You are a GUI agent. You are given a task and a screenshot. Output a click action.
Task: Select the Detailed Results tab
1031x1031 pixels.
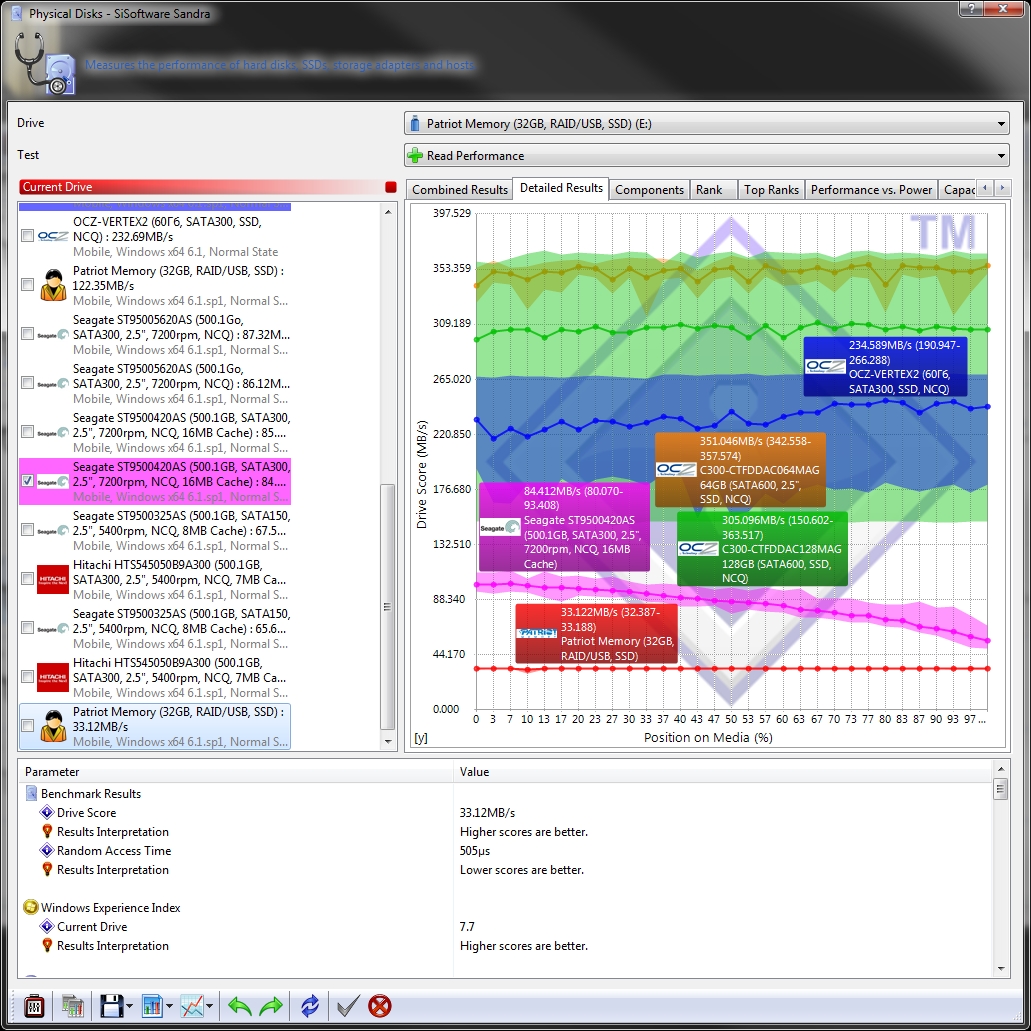(x=561, y=188)
